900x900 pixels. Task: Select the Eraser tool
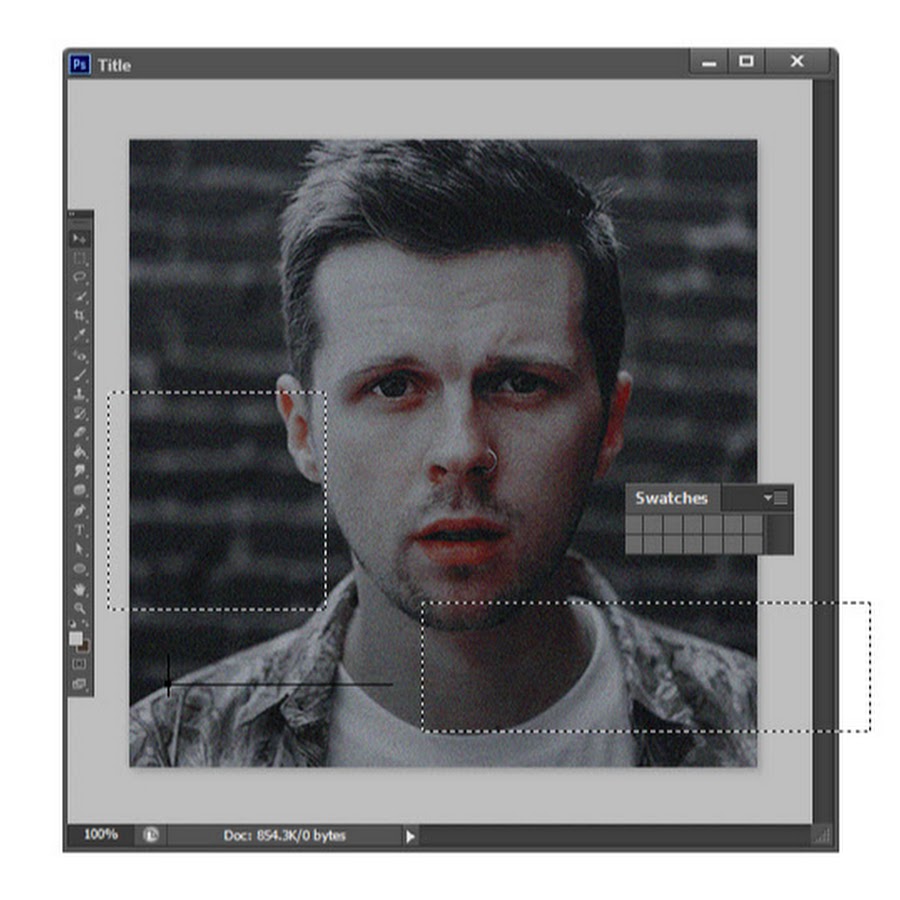(80, 433)
